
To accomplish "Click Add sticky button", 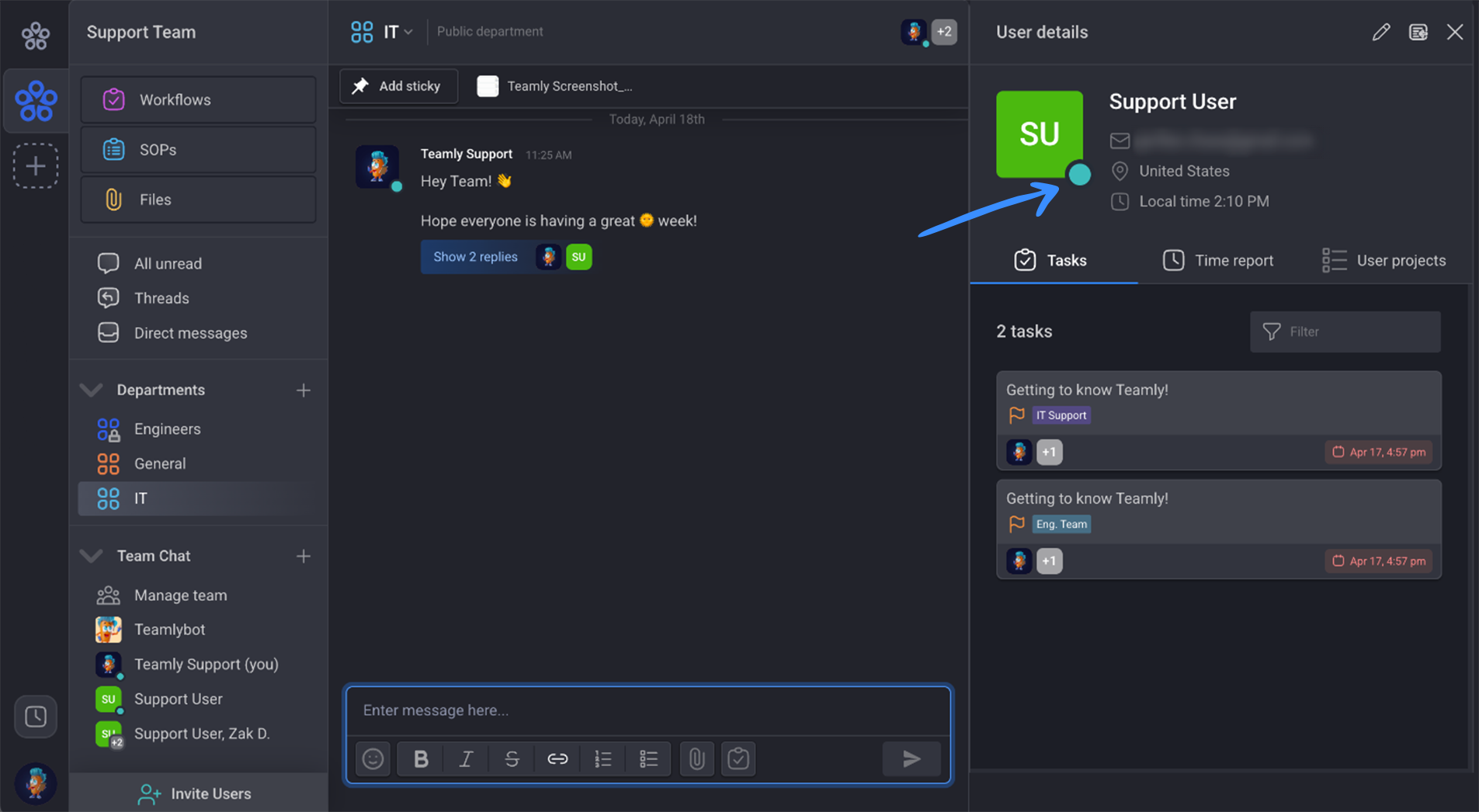I will 398,86.
